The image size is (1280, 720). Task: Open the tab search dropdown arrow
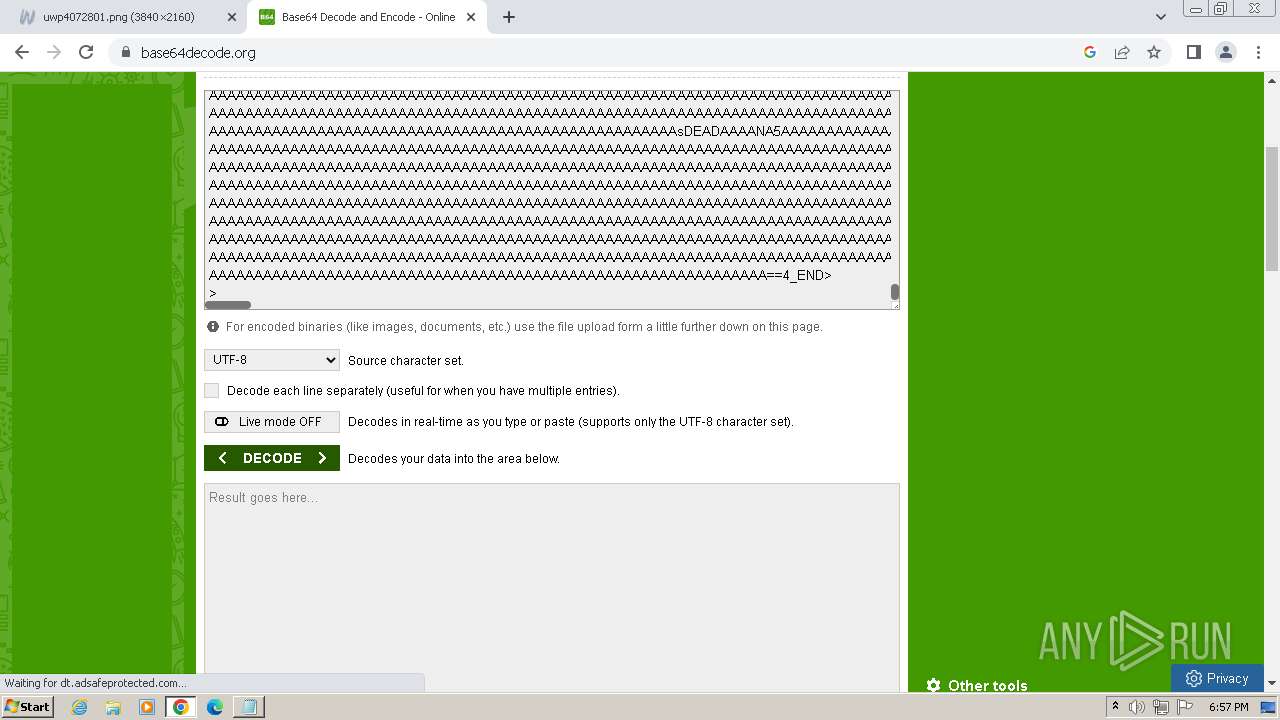pyautogui.click(x=1160, y=17)
